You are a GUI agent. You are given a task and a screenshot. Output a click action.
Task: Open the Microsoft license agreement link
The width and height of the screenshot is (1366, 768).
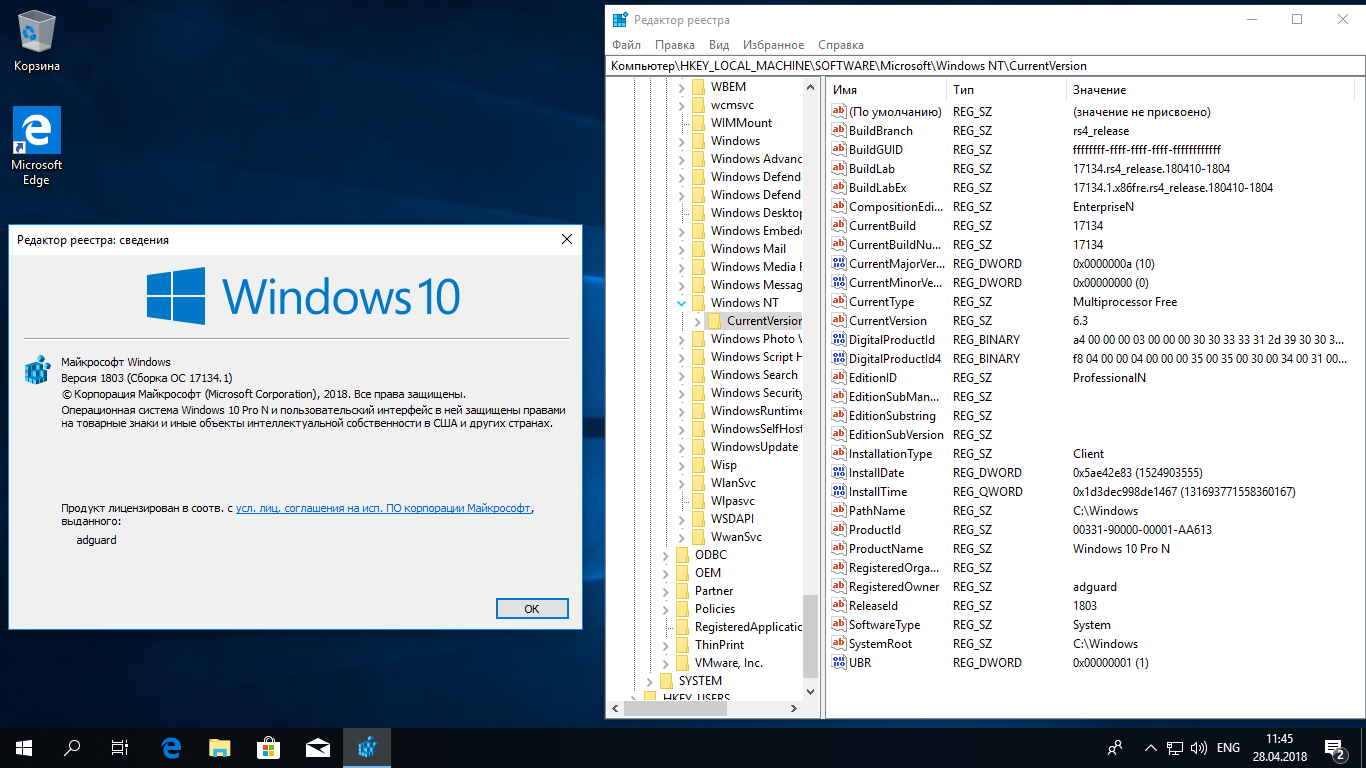(x=384, y=508)
